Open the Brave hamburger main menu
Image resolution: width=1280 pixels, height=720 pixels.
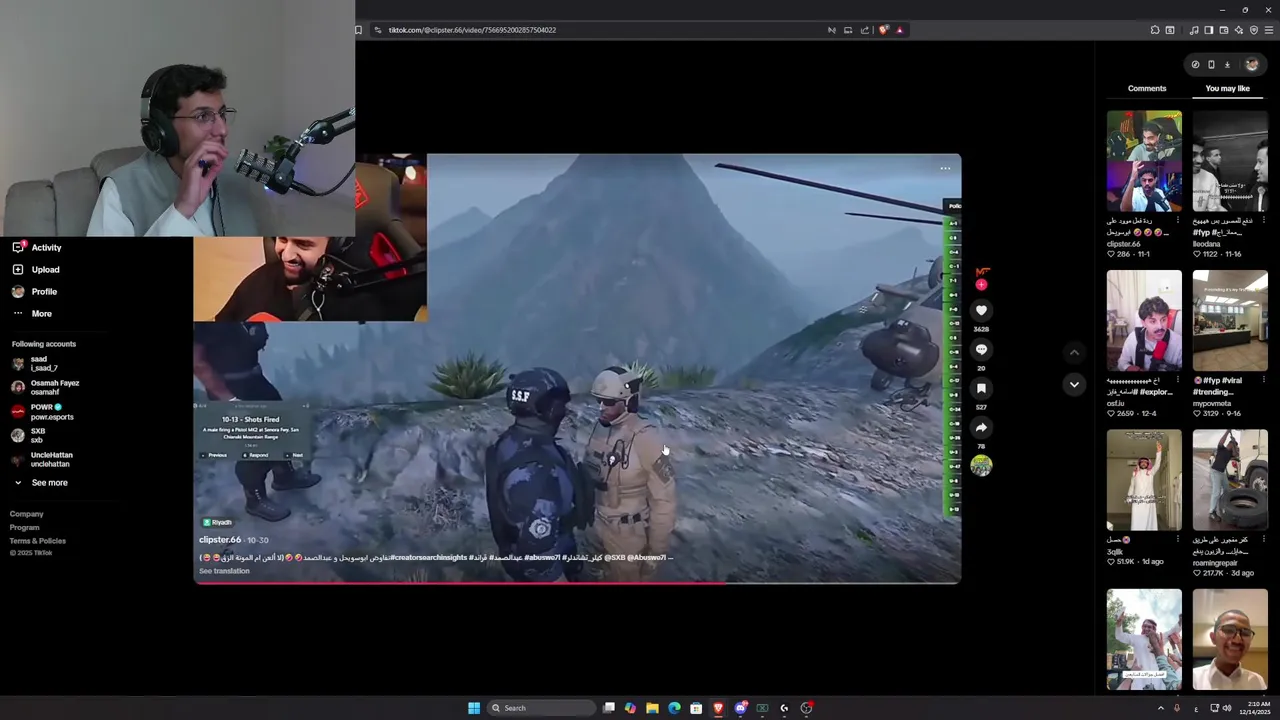[x=1269, y=30]
